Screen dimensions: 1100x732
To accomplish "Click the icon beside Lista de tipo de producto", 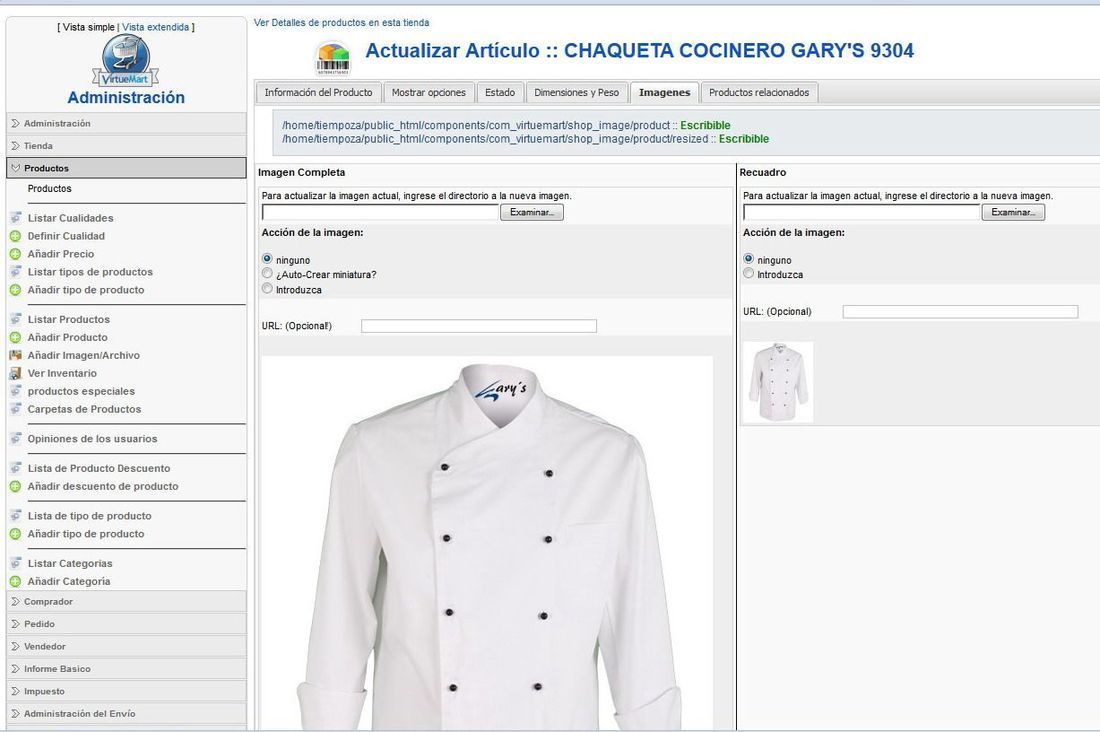I will pyautogui.click(x=15, y=516).
